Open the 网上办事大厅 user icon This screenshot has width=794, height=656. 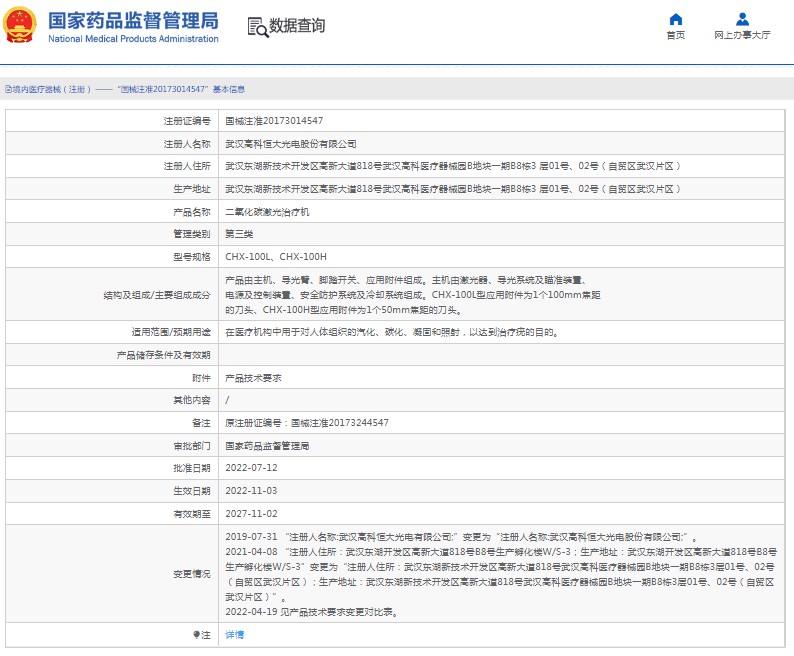point(742,19)
